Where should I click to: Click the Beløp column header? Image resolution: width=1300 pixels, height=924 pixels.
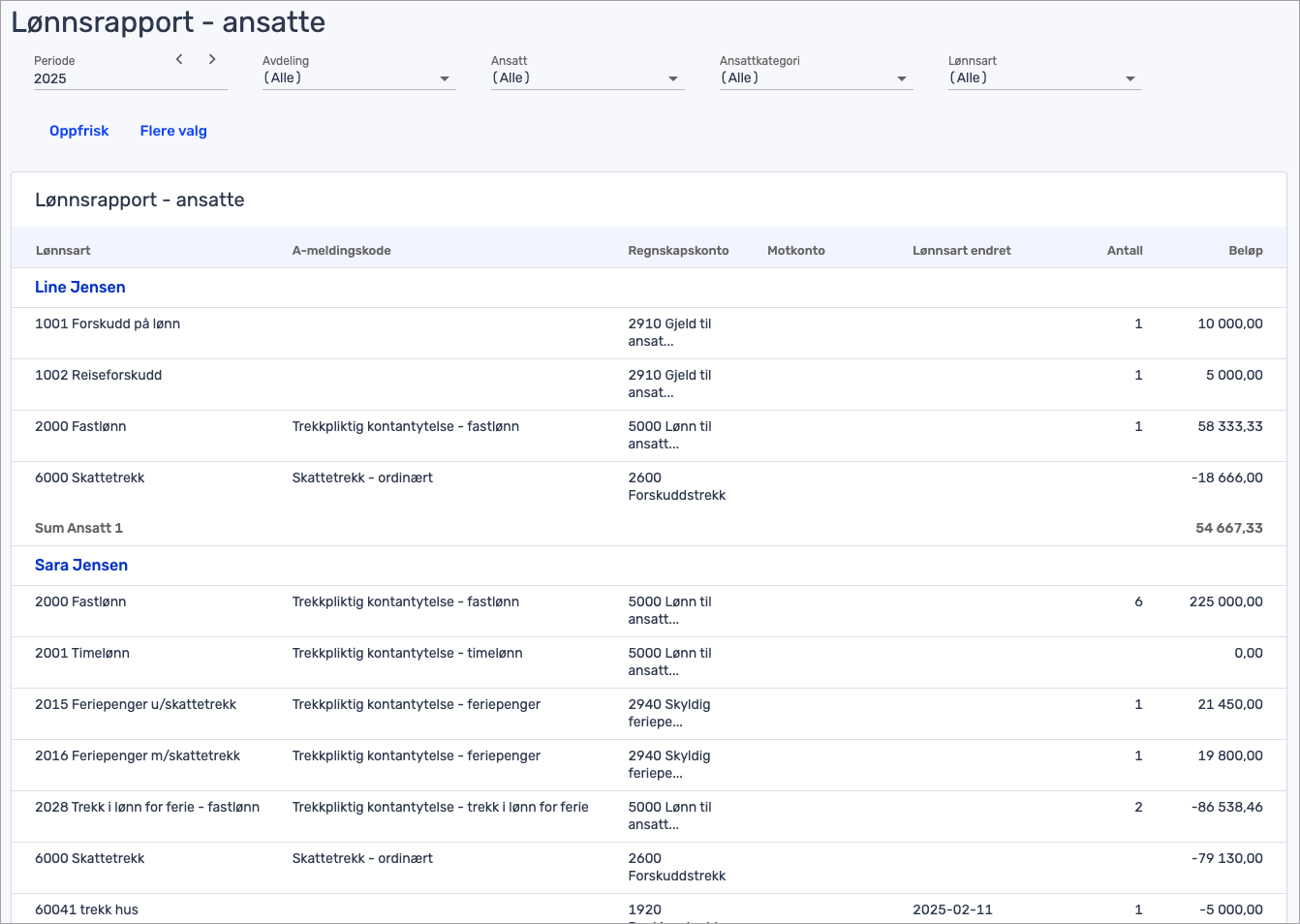1245,250
